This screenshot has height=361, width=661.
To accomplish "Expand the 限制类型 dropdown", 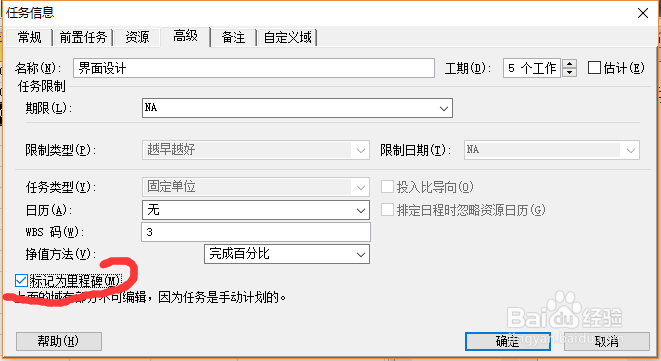I will click(361, 151).
